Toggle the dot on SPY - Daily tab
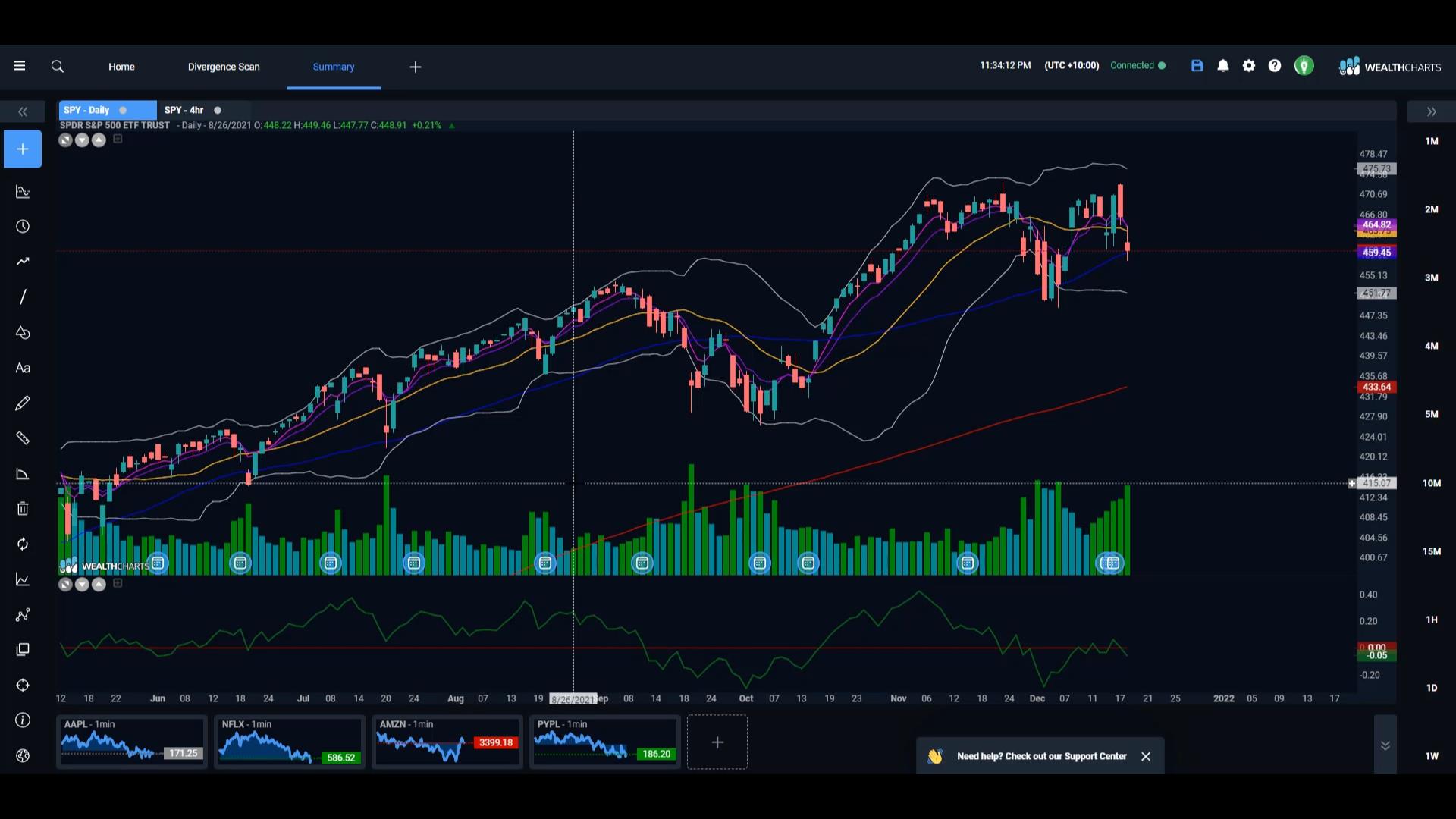This screenshot has width=1456, height=819. coord(123,111)
